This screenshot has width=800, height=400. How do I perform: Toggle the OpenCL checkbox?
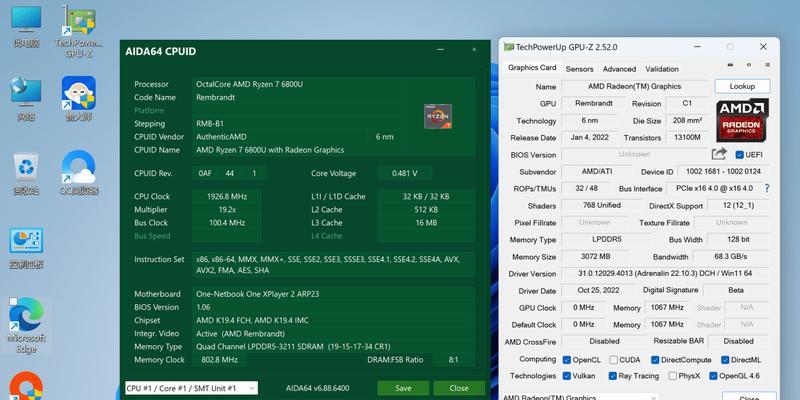(566, 360)
